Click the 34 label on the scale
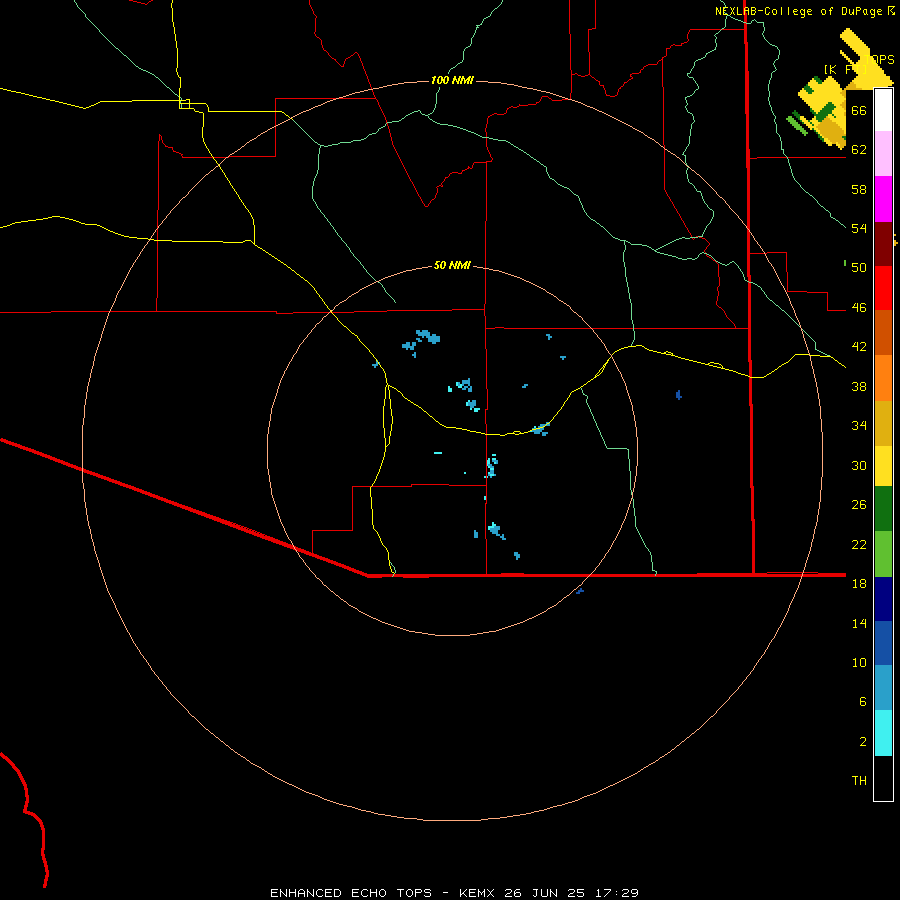Viewport: 900px width, 900px height. click(x=859, y=426)
